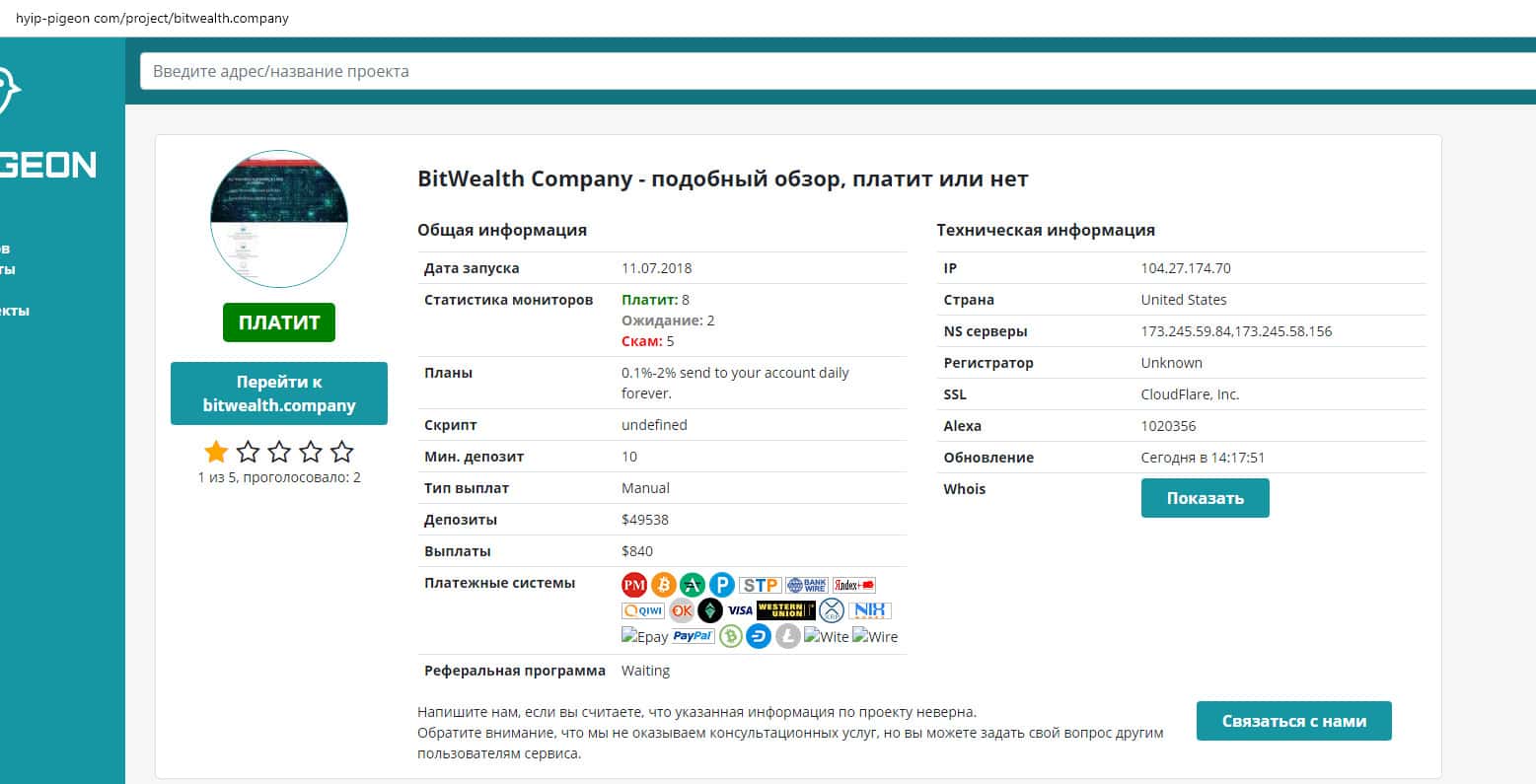The height and width of the screenshot is (784, 1536).
Task: Click the XRP Ripple payment icon
Action: tap(833, 610)
